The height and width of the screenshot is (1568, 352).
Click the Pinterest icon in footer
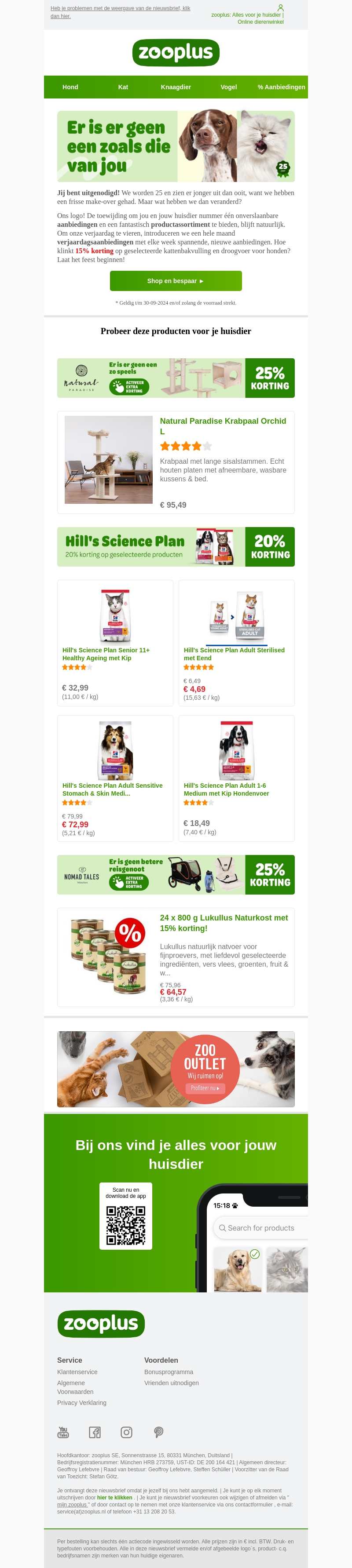click(x=158, y=1432)
